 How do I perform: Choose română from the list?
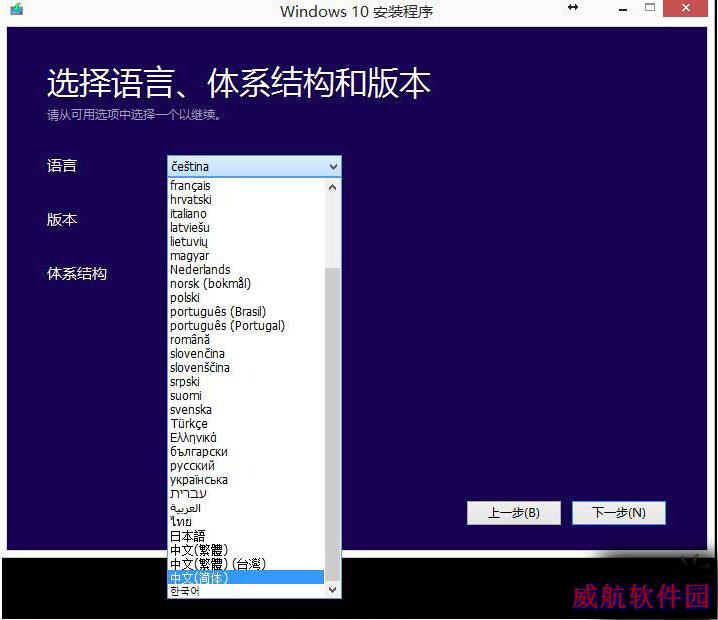(x=246, y=340)
